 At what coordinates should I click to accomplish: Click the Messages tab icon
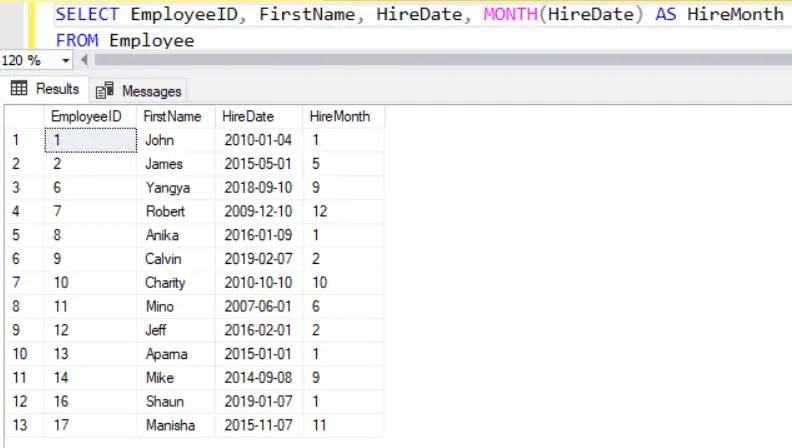(x=102, y=91)
